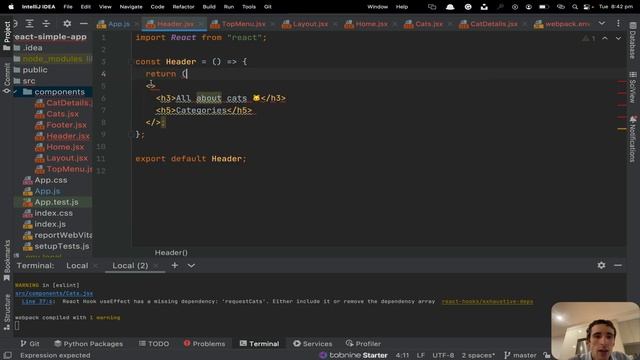
Task: Collapse the components folder
Action: [x=15, y=92]
